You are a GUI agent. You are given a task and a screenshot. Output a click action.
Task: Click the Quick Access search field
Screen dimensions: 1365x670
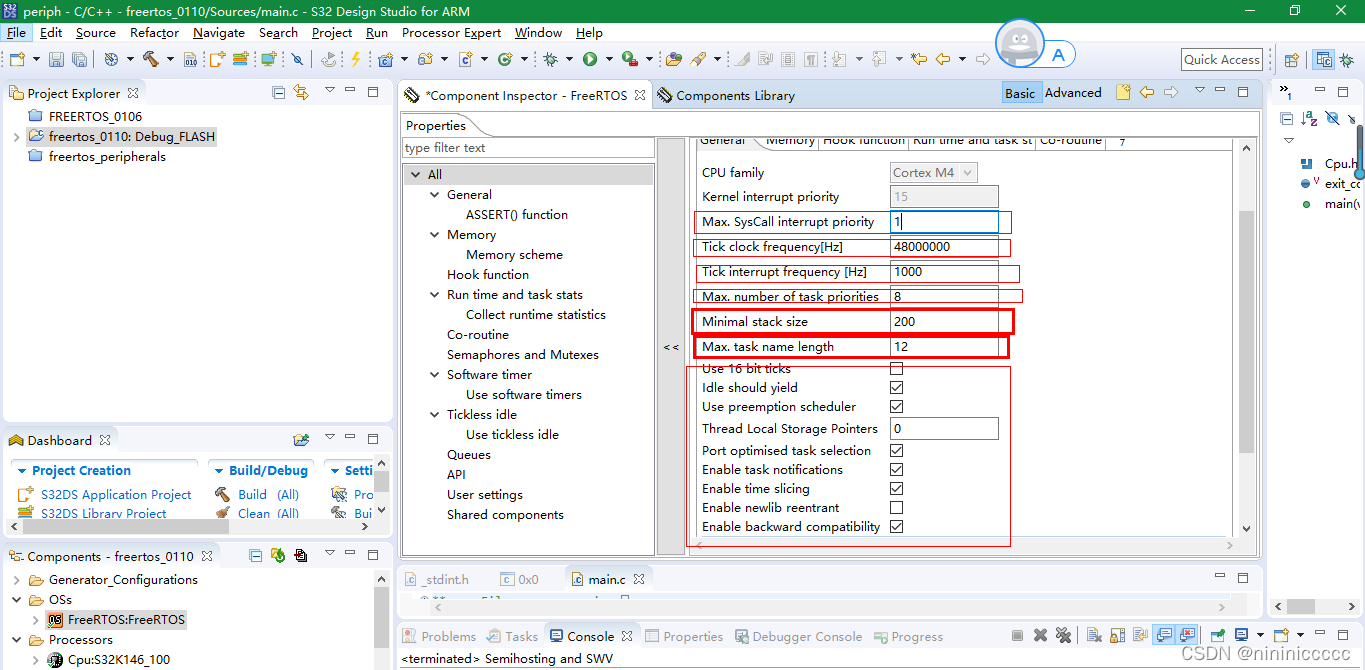[x=1221, y=60]
